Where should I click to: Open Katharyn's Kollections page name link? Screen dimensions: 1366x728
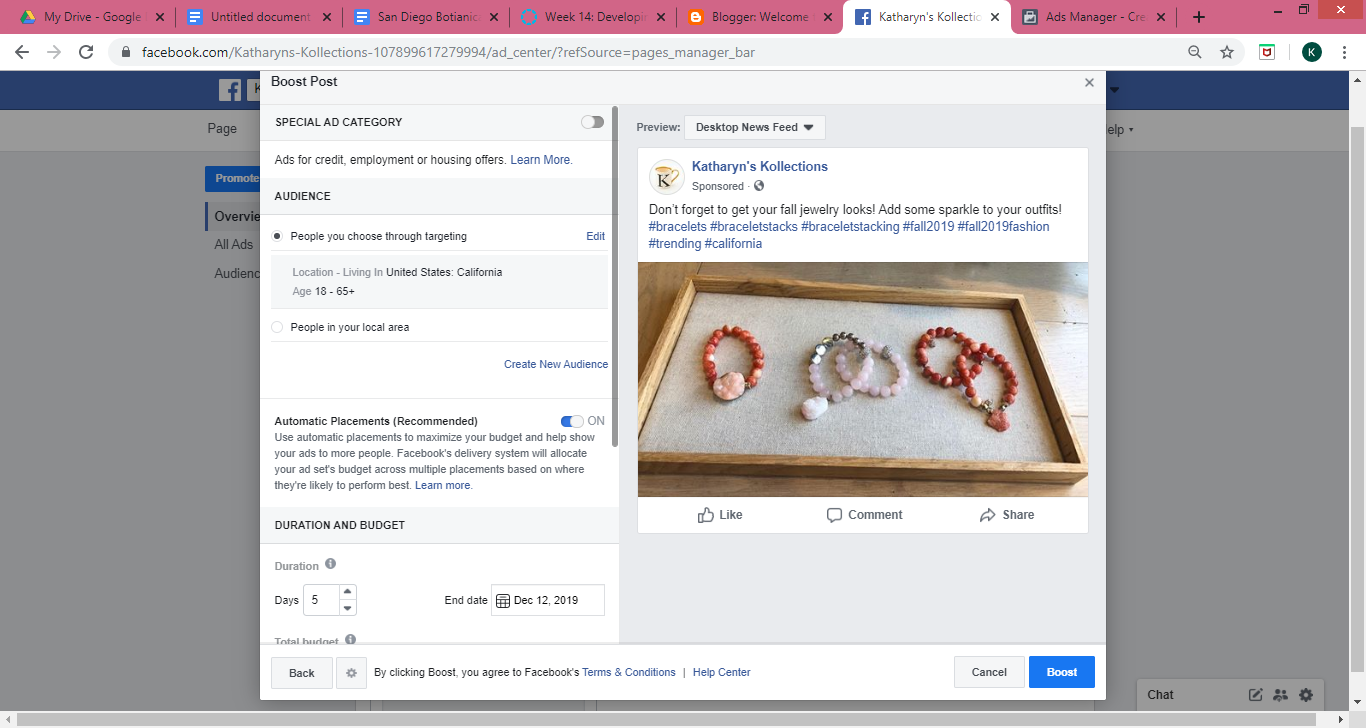760,167
